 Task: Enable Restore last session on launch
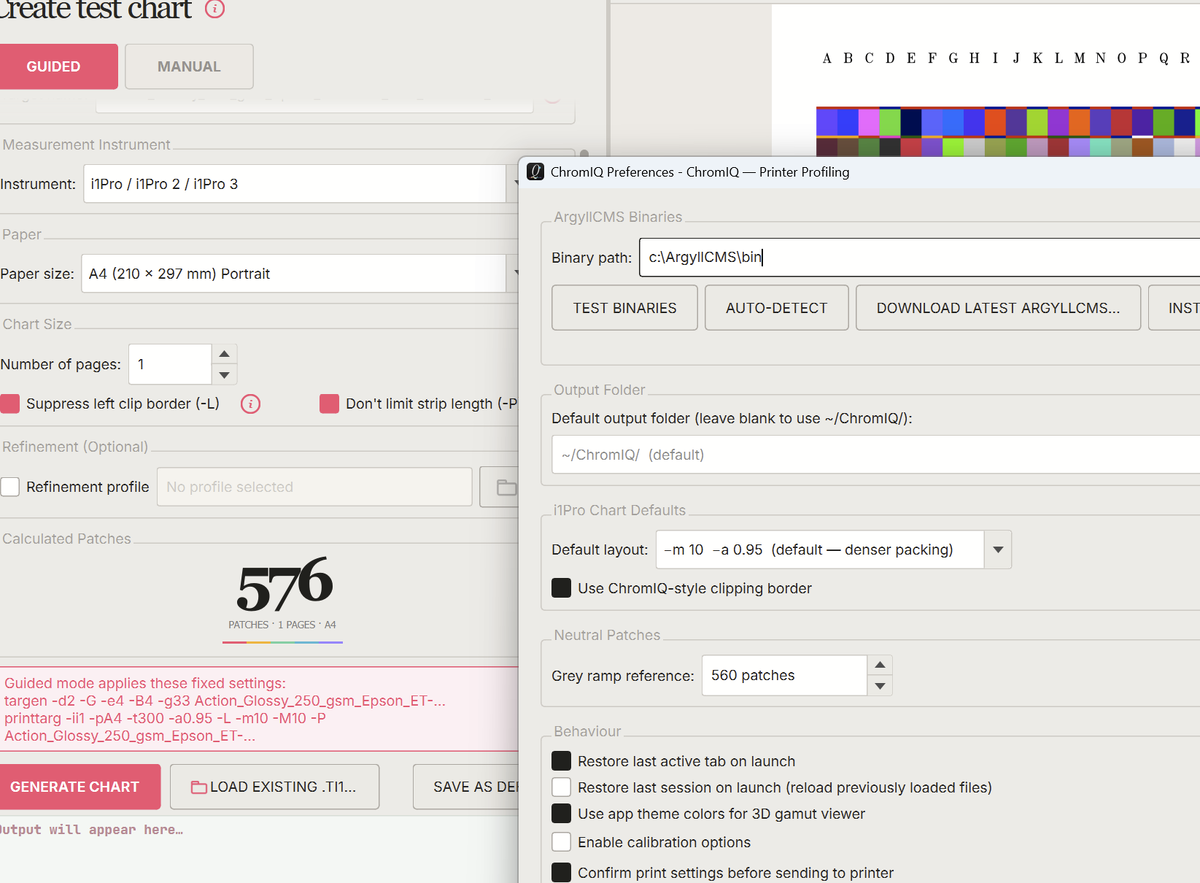[562, 787]
